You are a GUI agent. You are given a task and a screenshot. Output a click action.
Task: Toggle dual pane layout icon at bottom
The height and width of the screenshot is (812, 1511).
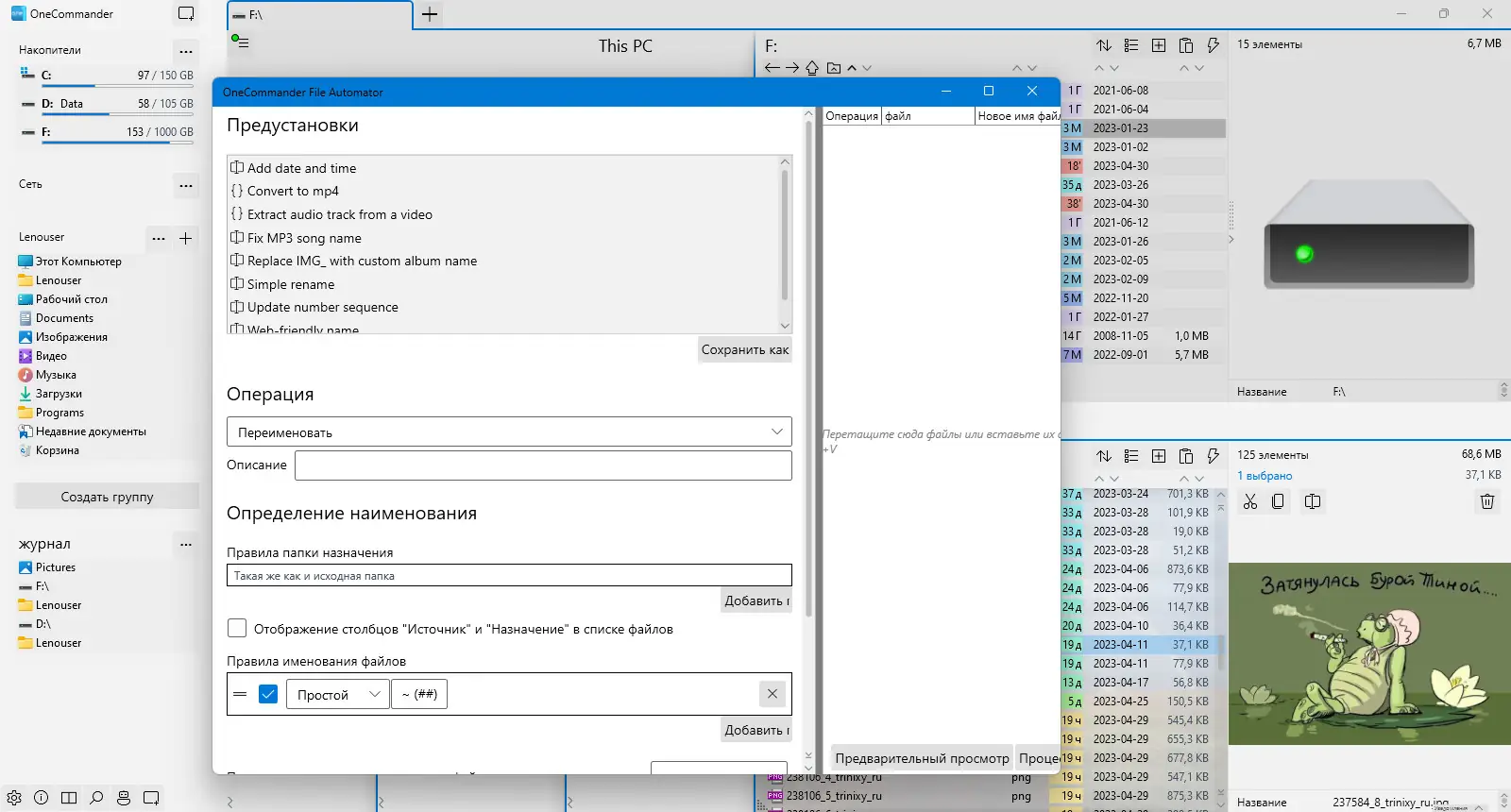(69, 798)
